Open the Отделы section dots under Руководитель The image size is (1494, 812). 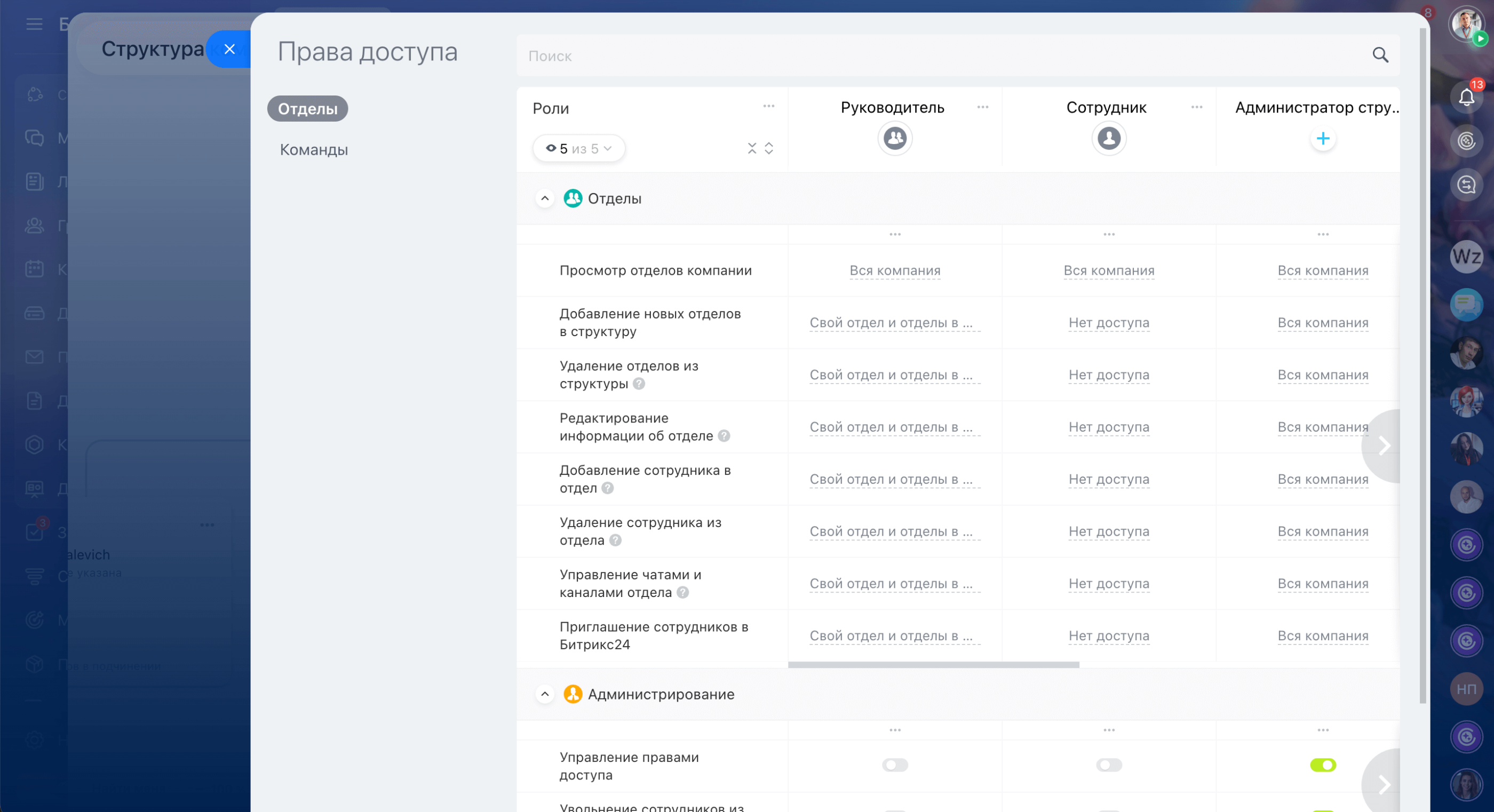click(895, 234)
